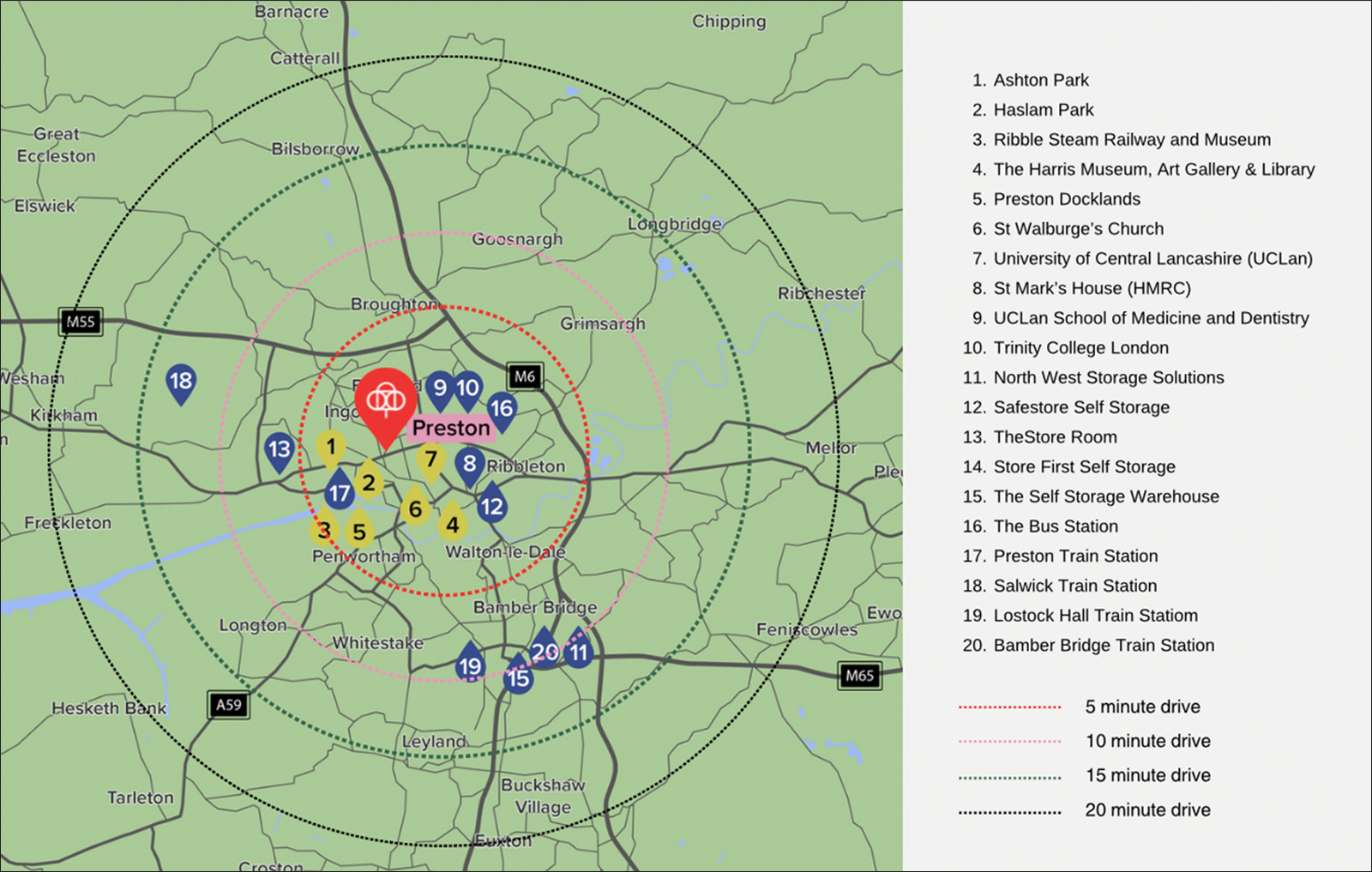
Task: Select blue map marker 19
Action: coord(470,663)
